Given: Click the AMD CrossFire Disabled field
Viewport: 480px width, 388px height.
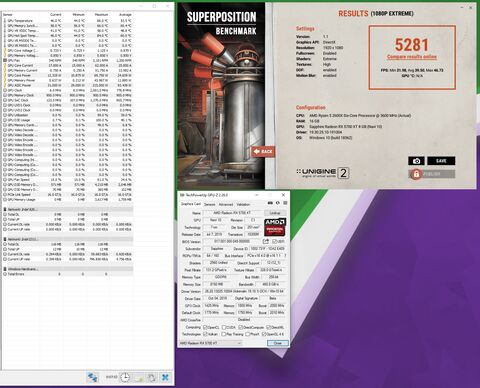Looking at the screenshot, I should point(244,320).
